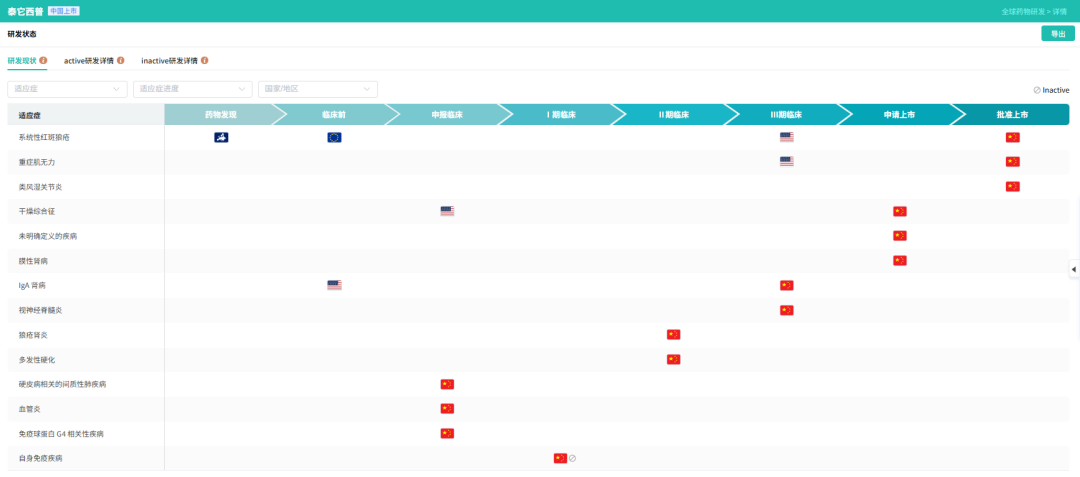1080x477 pixels.
Task: Click the info icon next to active研发详情
Action: point(120,61)
